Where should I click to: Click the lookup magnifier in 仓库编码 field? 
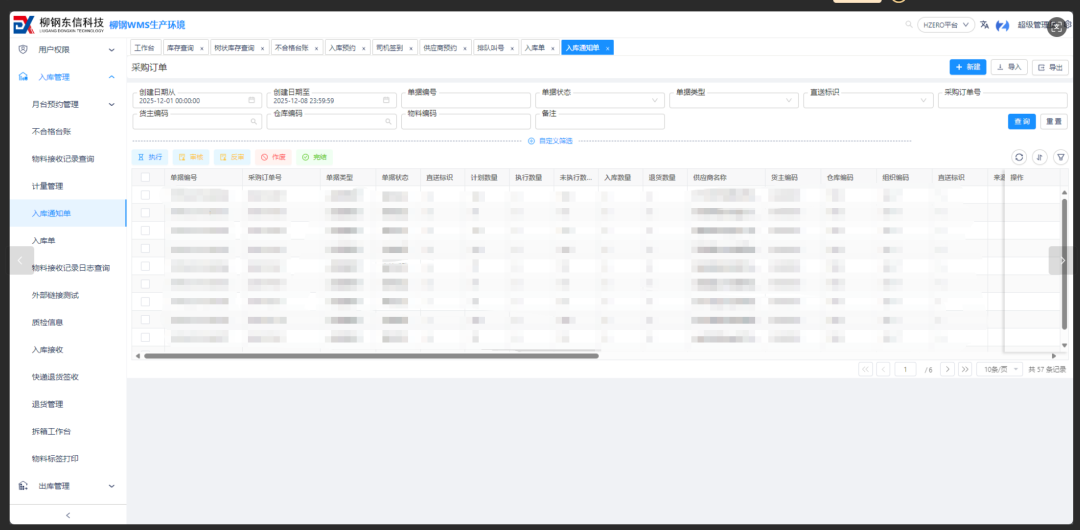[x=388, y=121]
